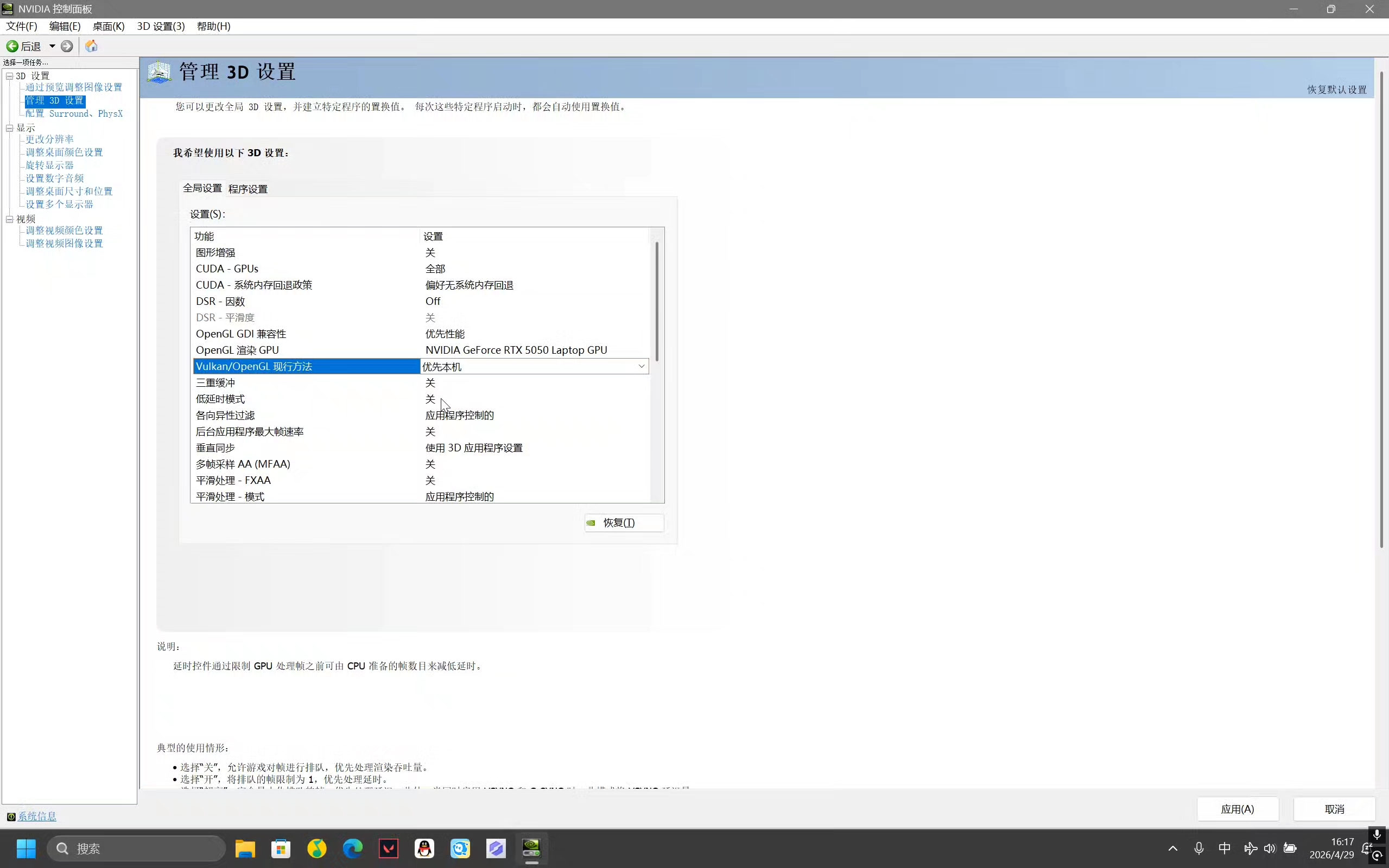
Task: Select the OpenGL 渲染 GPU row
Action: [x=421, y=350]
